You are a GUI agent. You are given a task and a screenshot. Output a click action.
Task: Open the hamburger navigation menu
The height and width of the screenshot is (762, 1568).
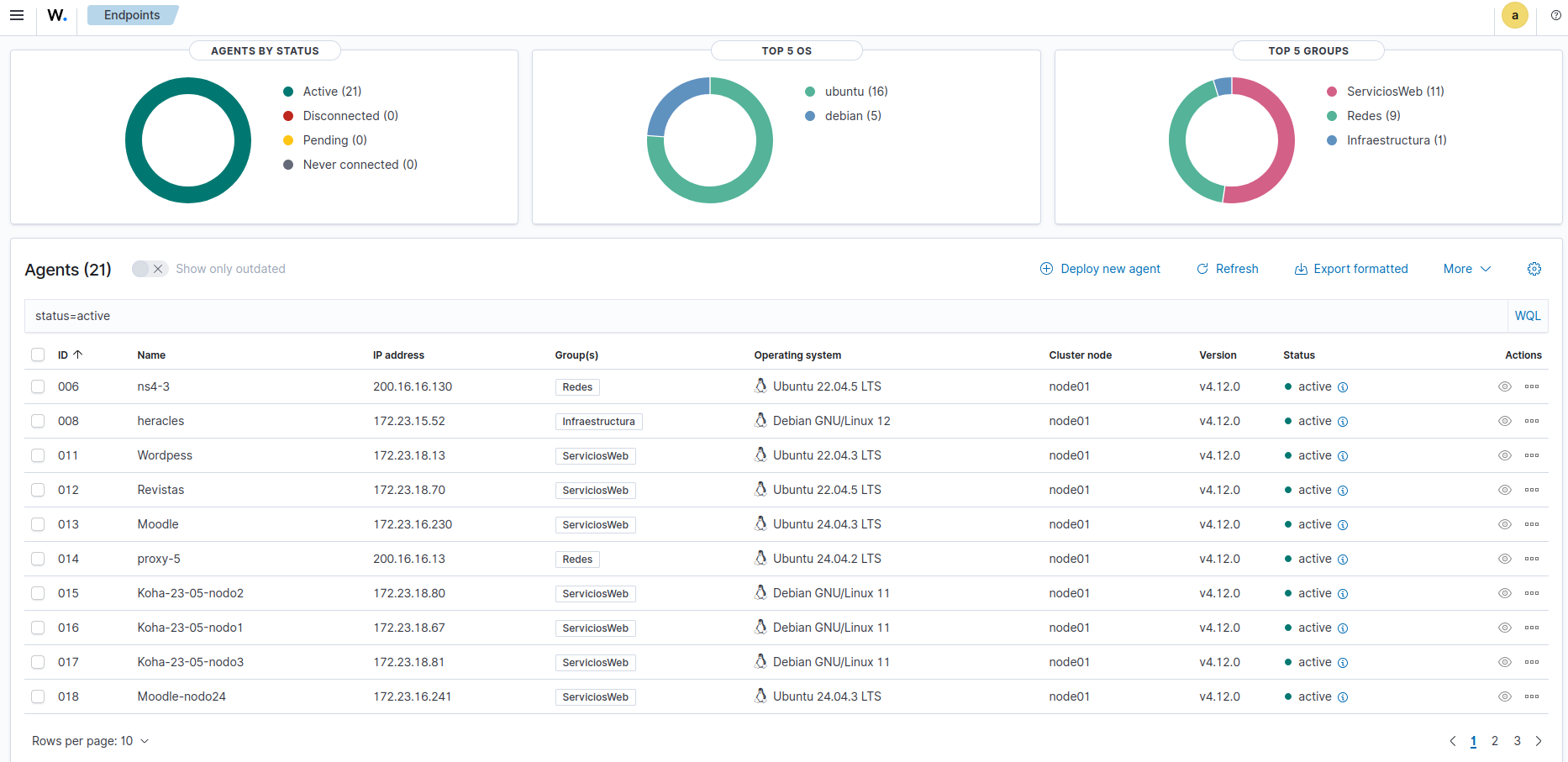pos(17,15)
